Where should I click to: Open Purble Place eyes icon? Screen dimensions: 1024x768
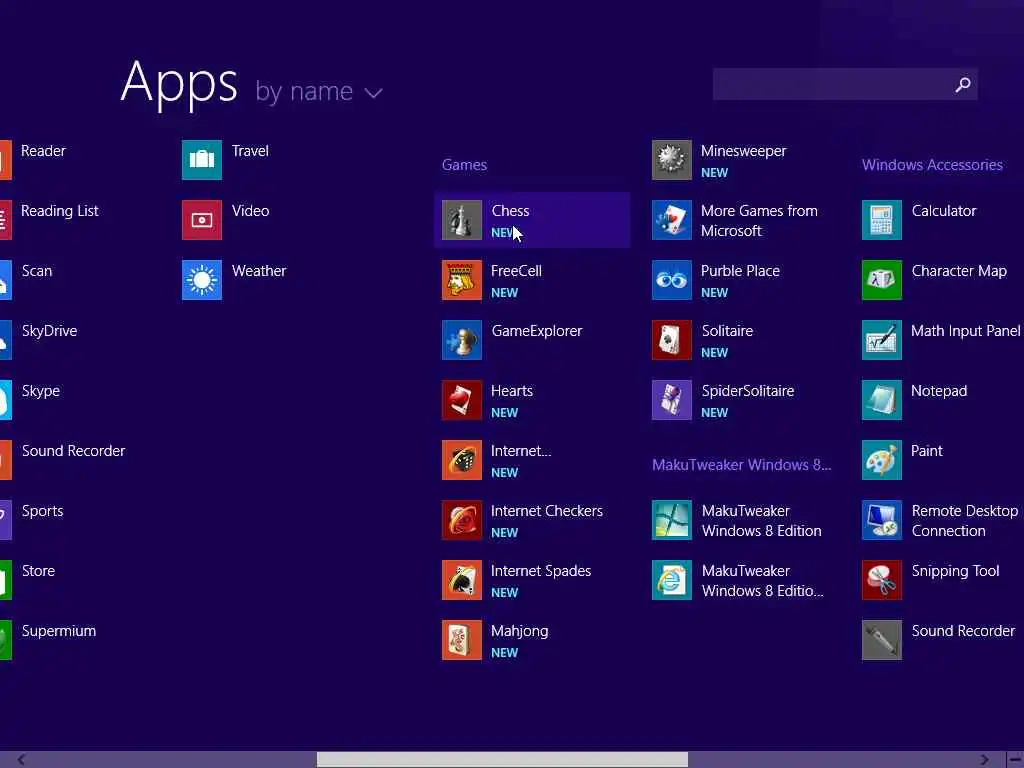click(672, 280)
